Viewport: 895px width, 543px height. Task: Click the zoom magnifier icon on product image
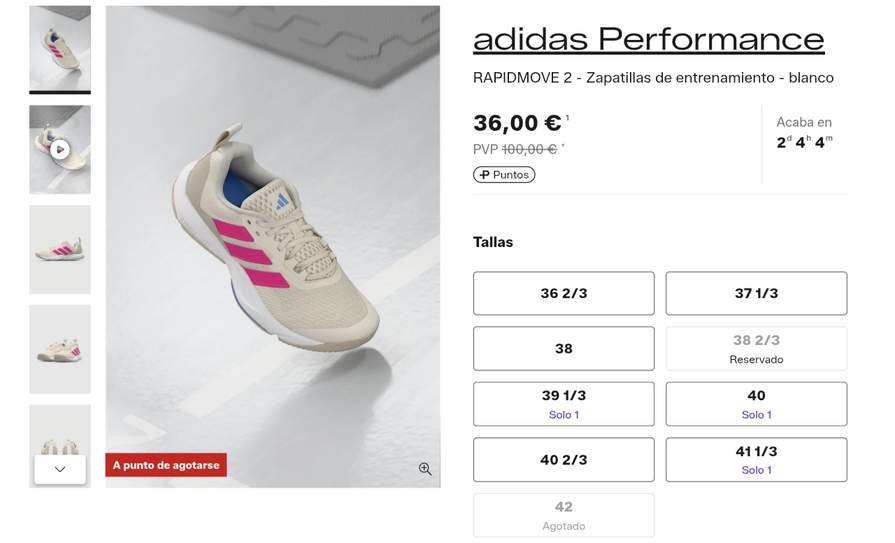click(x=425, y=469)
